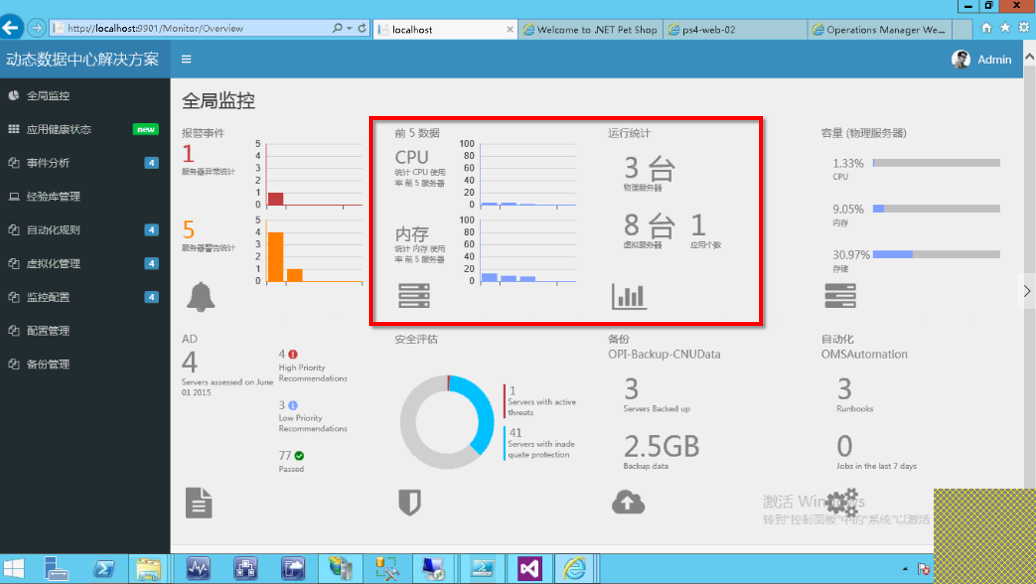Open the Admin user profile menu
This screenshot has height=584, width=1036.
tap(982, 60)
